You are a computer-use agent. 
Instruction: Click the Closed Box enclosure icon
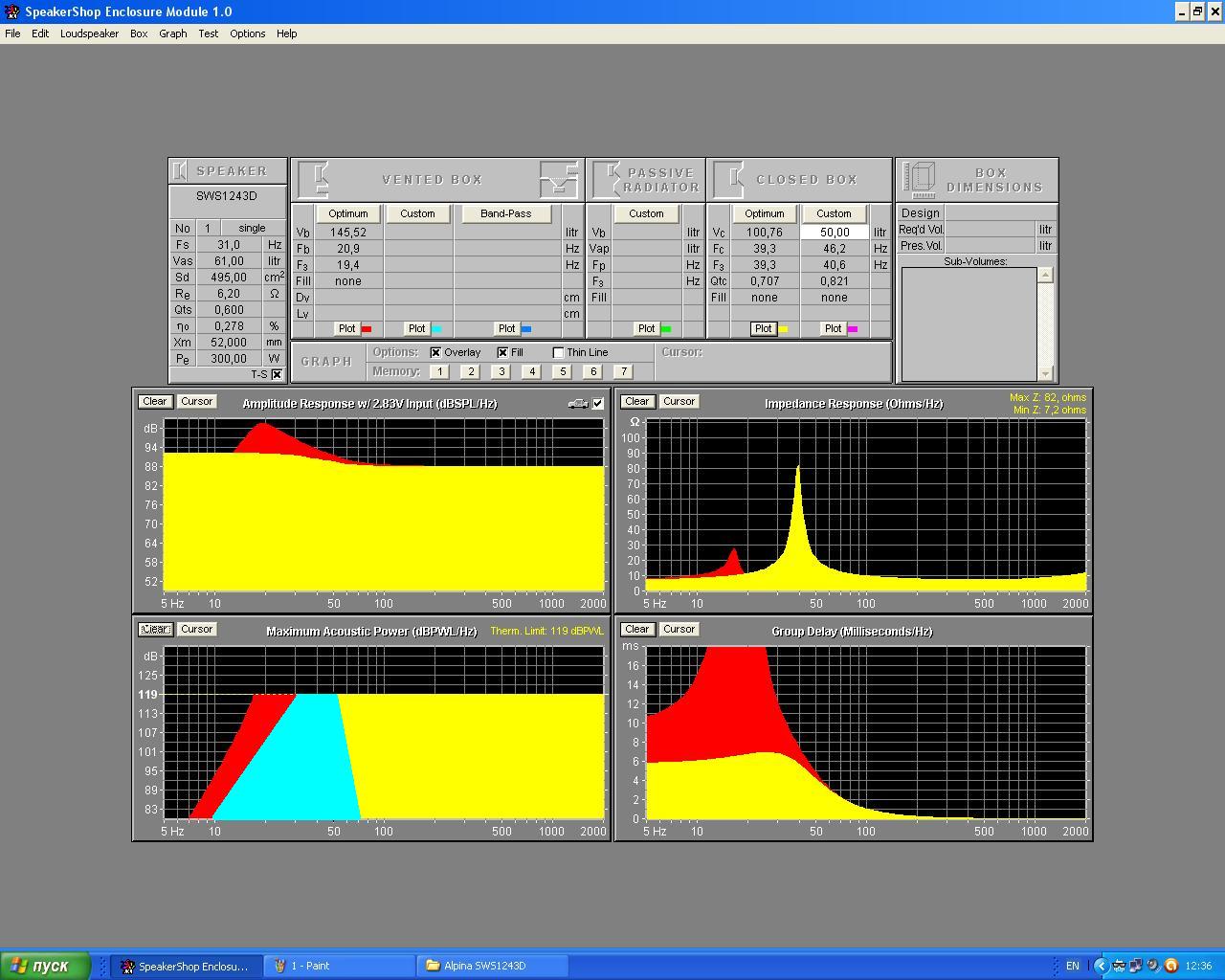(x=729, y=179)
